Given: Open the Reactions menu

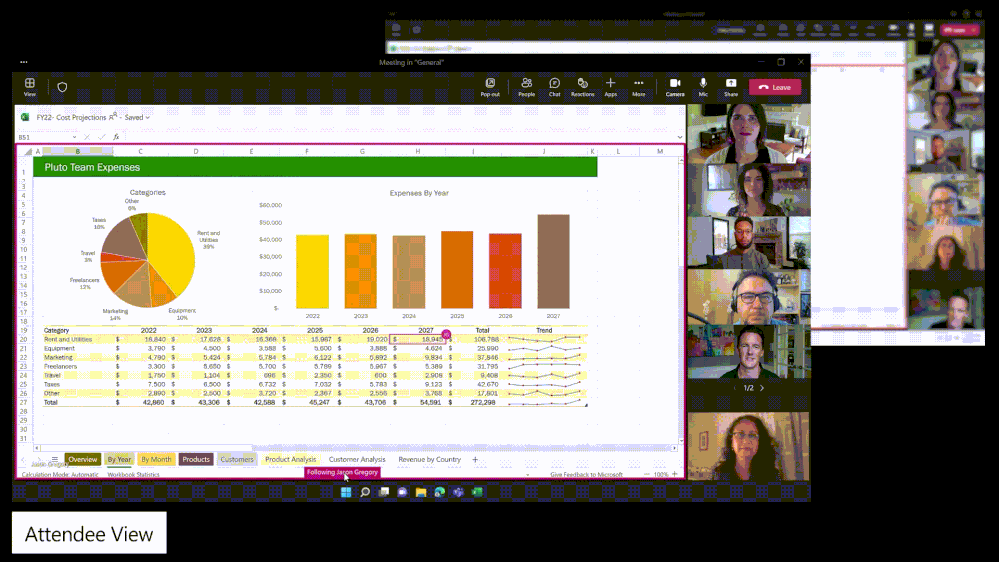Looking at the screenshot, I should click(582, 87).
